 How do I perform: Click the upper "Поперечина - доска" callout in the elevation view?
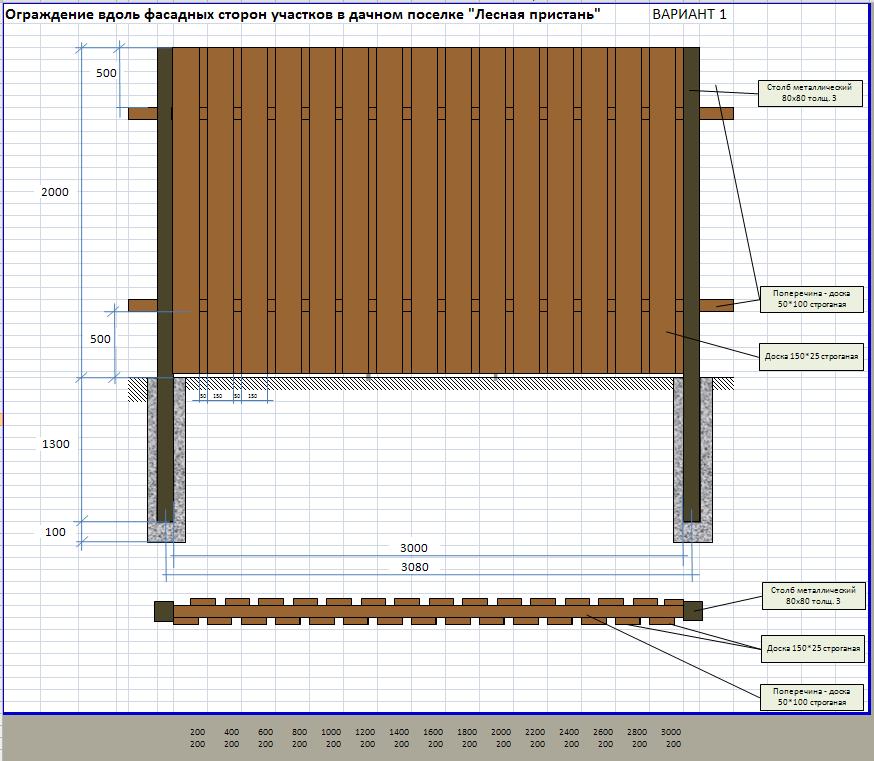[x=810, y=299]
